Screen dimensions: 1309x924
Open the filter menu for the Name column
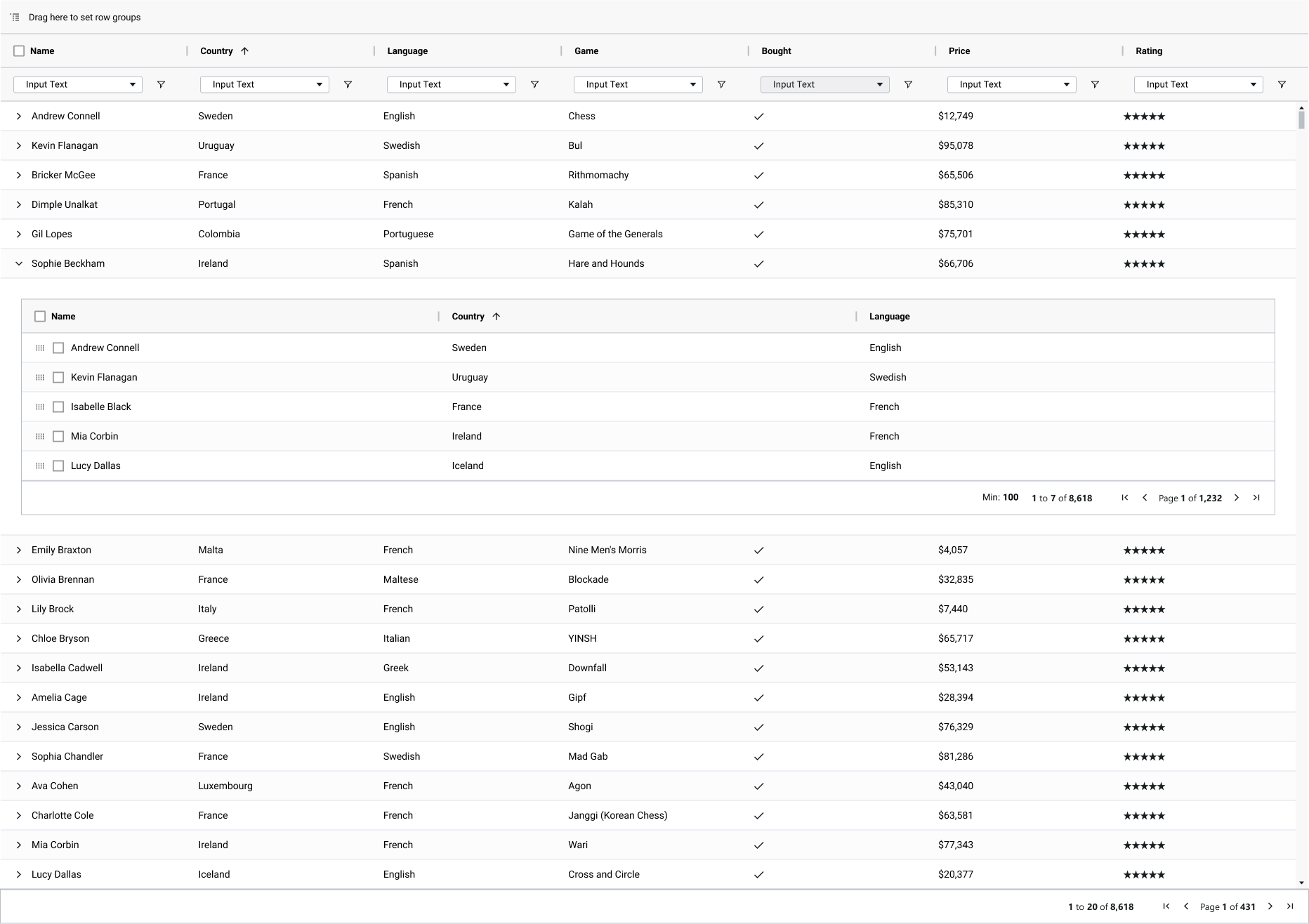point(161,84)
